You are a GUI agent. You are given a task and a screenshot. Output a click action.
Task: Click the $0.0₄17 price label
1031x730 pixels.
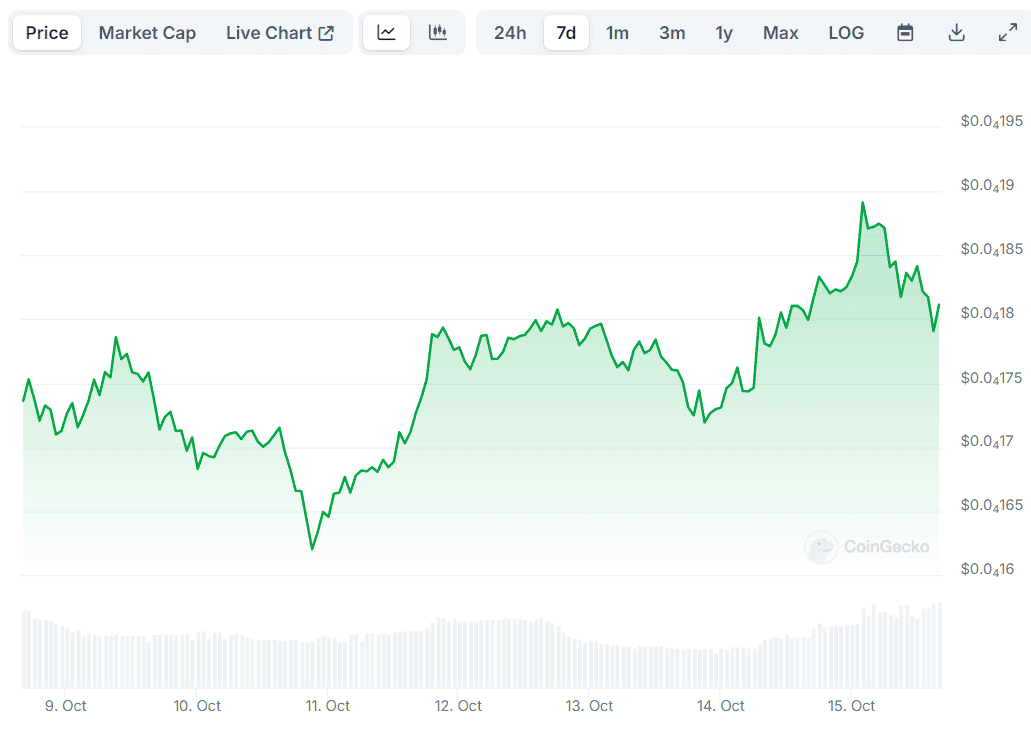(x=987, y=441)
